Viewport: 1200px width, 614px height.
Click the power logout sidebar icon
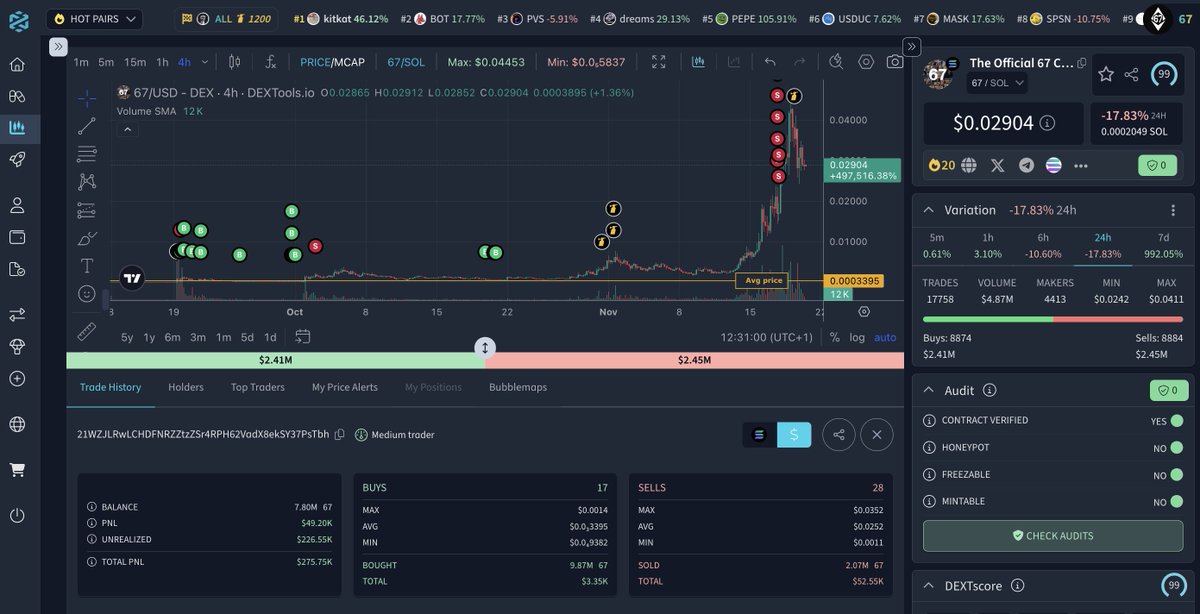(x=17, y=515)
